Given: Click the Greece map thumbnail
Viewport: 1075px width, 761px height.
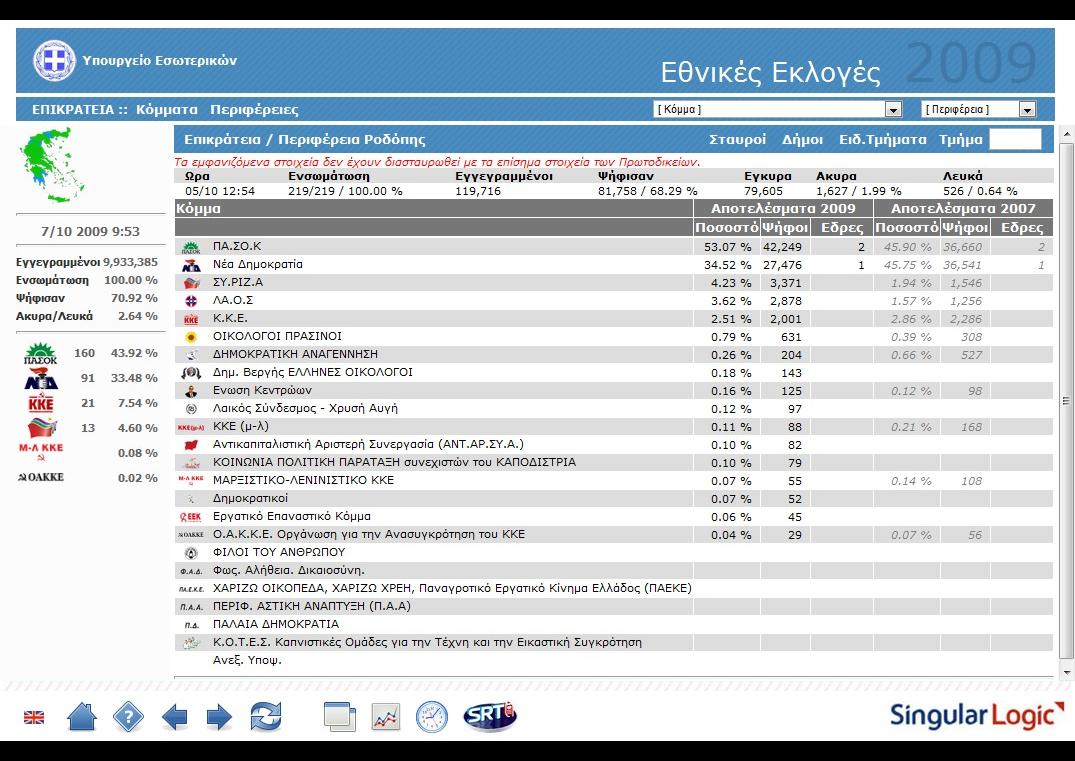Looking at the screenshot, I should pyautogui.click(x=53, y=167).
